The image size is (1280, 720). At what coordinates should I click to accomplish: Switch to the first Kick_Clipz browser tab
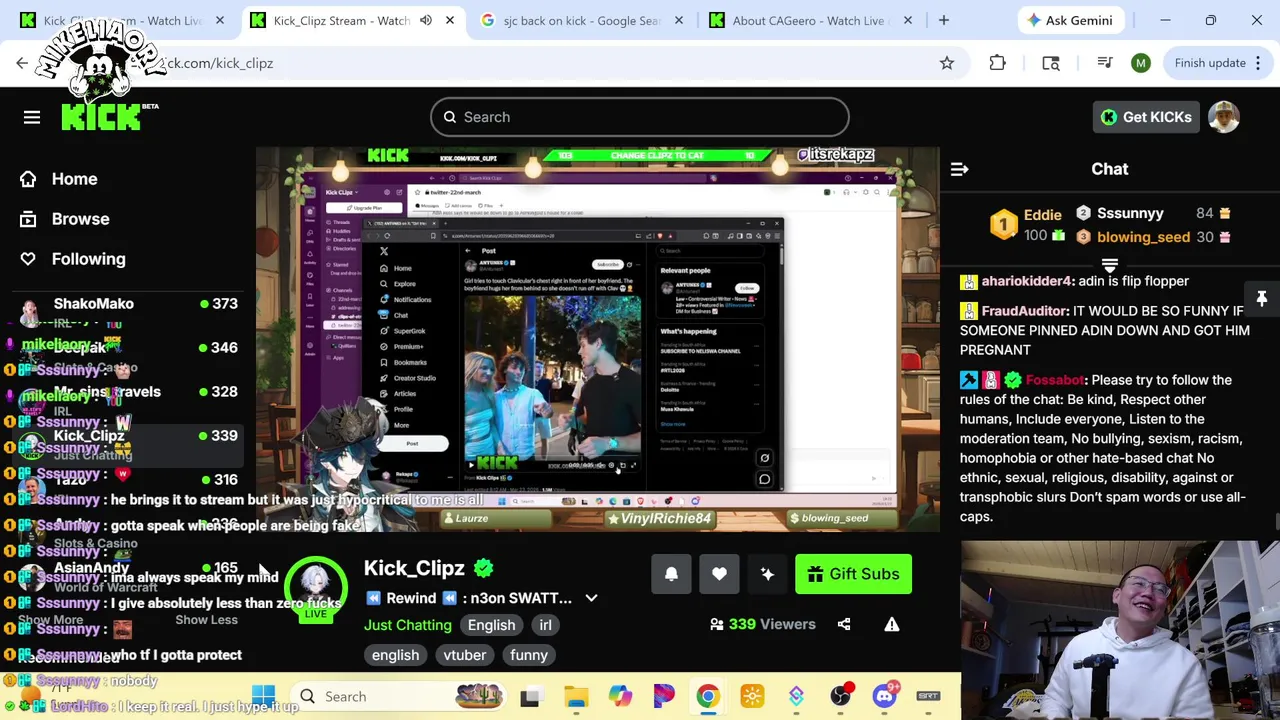point(122,20)
